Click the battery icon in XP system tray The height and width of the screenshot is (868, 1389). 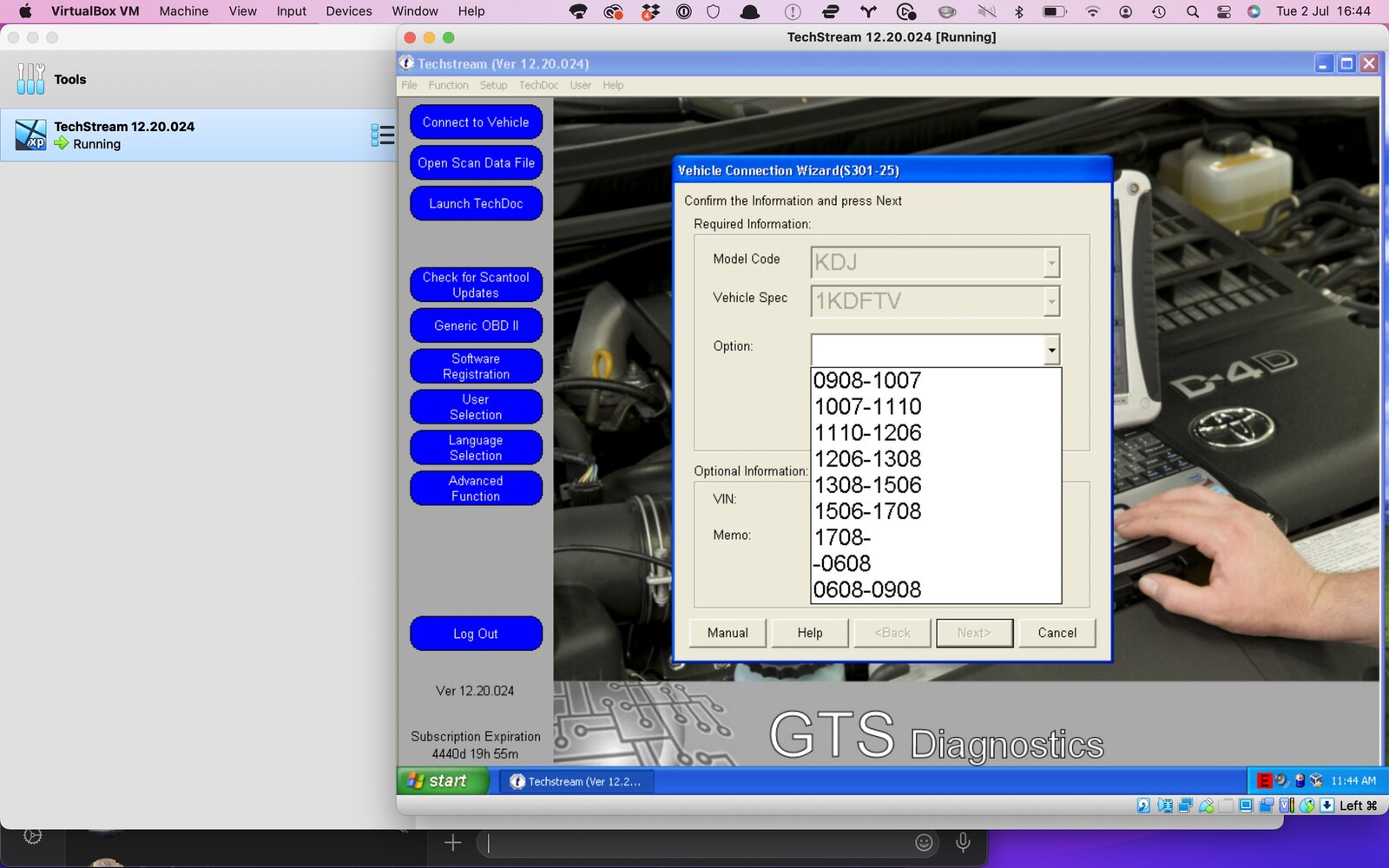[x=1300, y=780]
